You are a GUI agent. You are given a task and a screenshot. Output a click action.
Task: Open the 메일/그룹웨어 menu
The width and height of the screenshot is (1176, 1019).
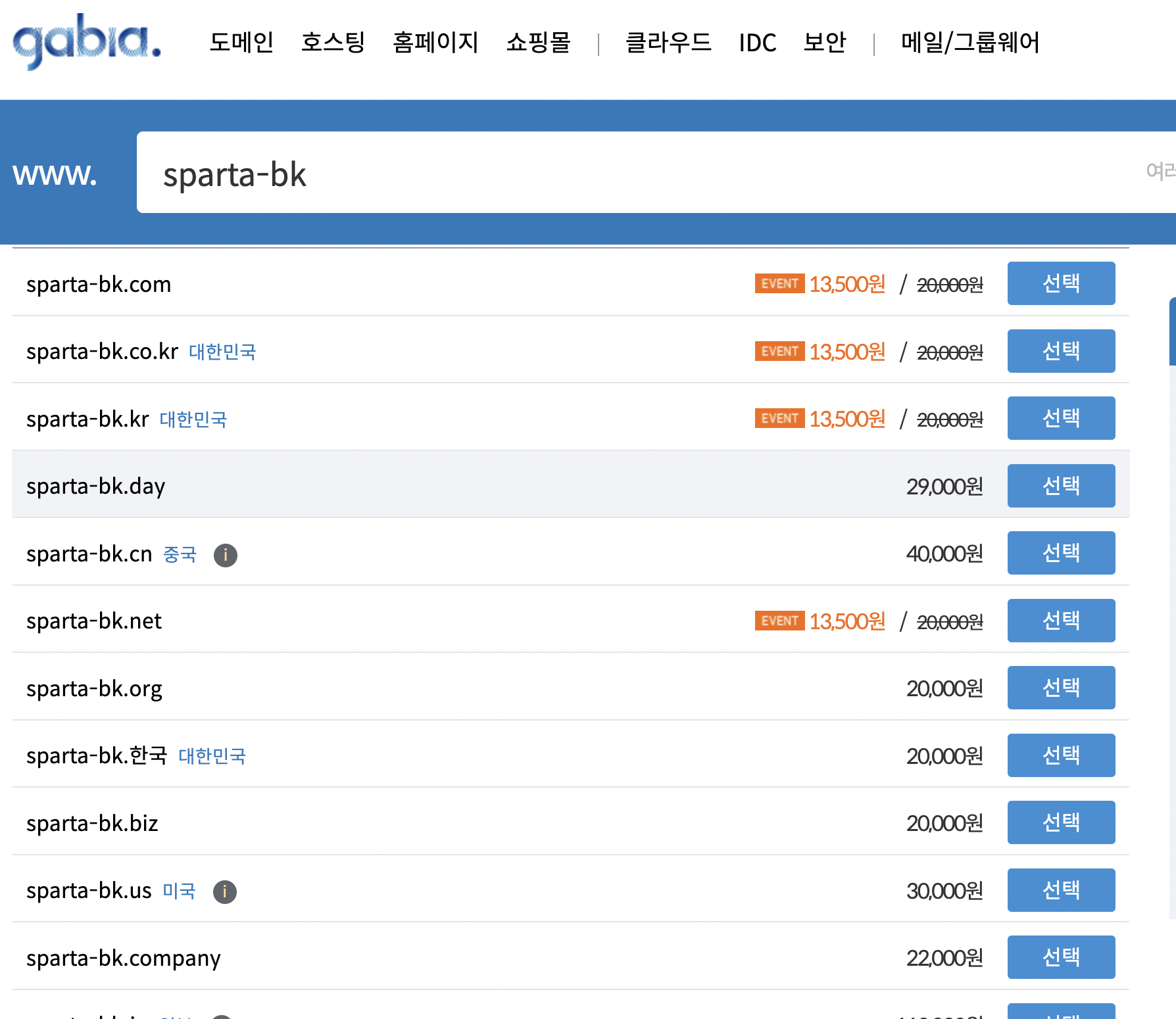(970, 42)
